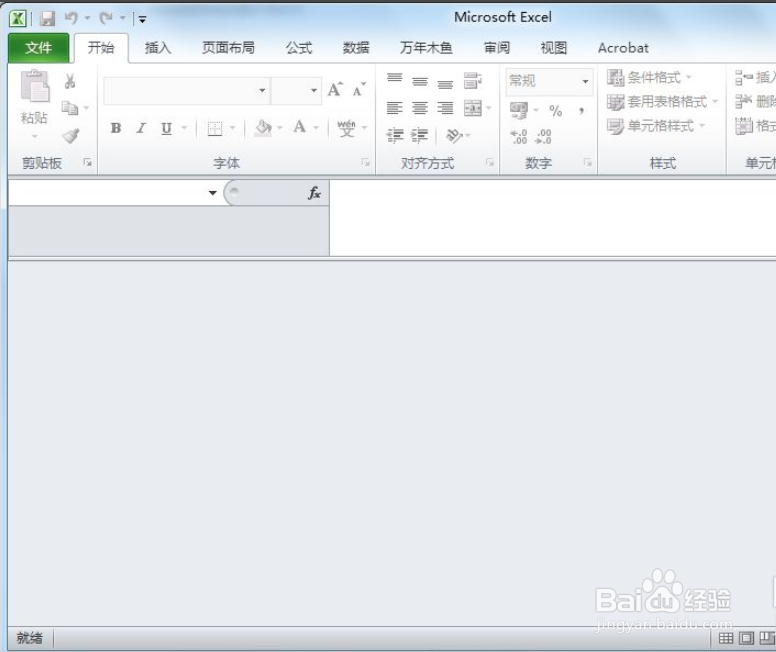Screen dimensions: 776x652
Task: Open the 数据 (Data) tab
Action: (x=356, y=48)
